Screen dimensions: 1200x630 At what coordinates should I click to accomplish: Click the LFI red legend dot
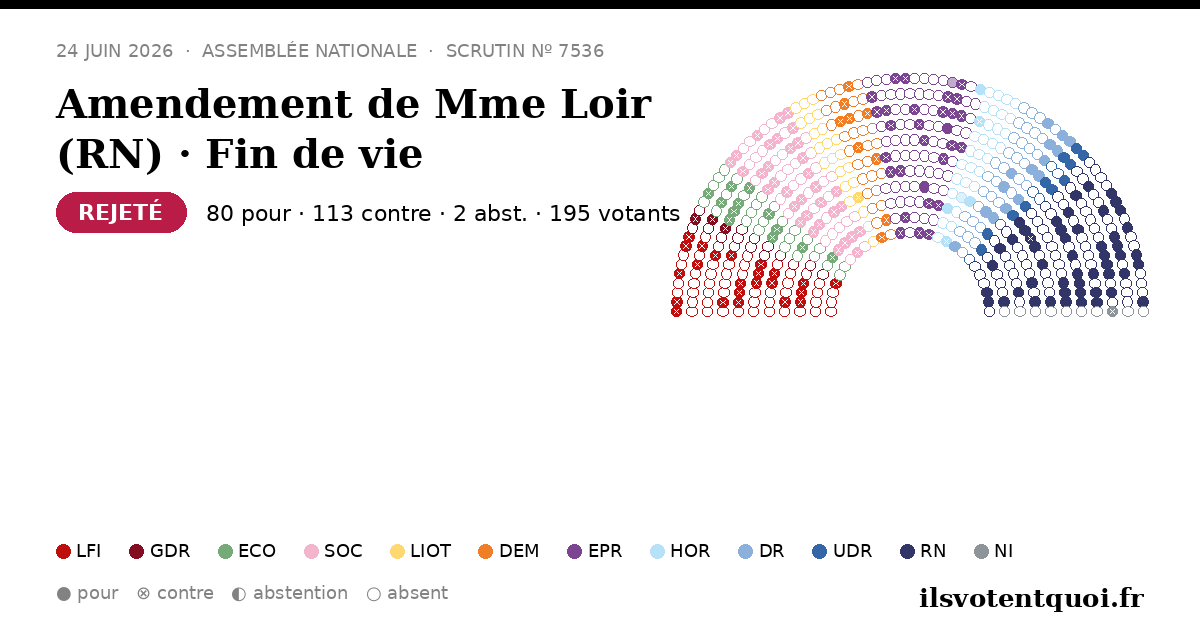pos(64,551)
